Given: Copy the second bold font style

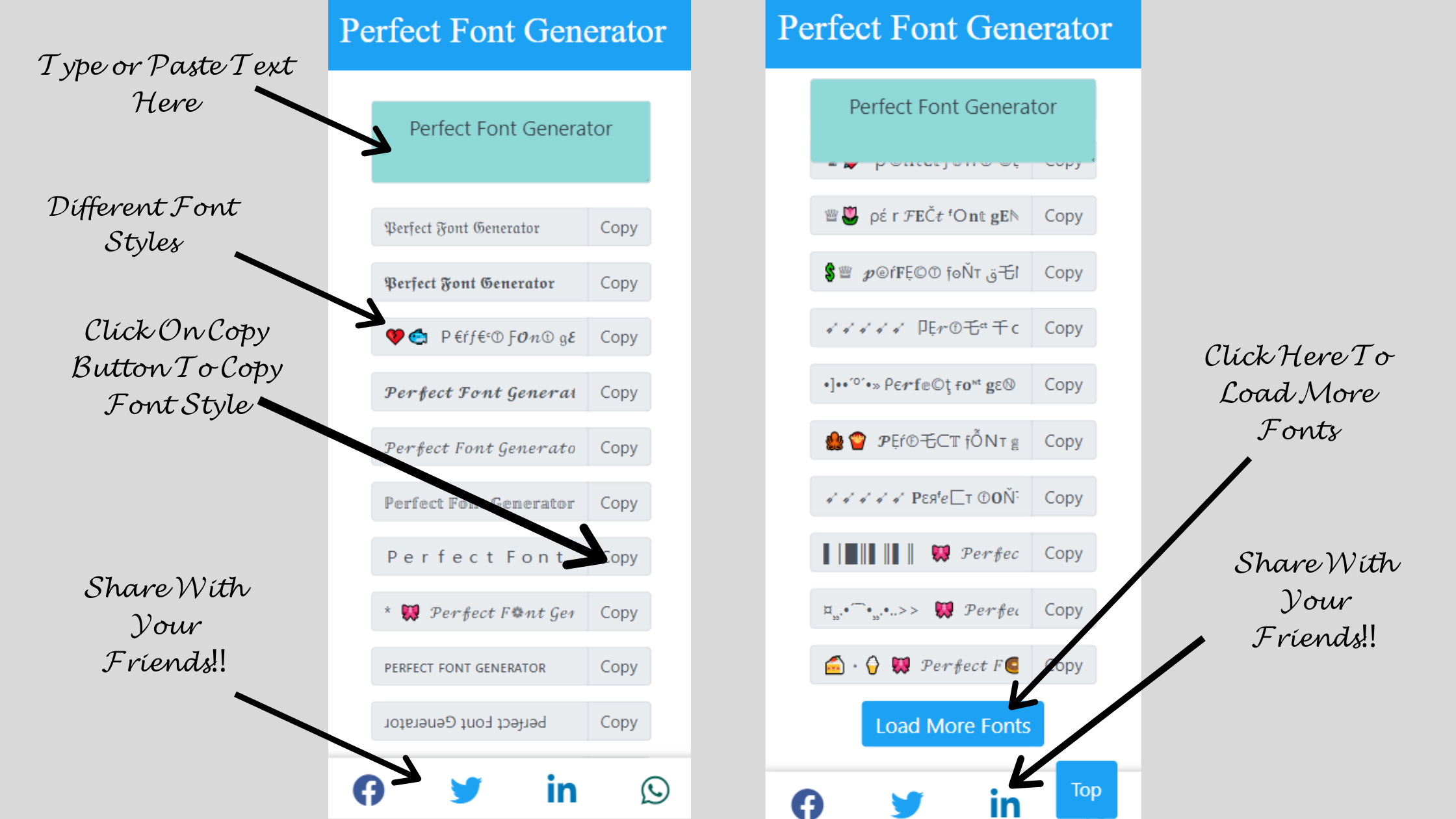Looking at the screenshot, I should [x=618, y=282].
